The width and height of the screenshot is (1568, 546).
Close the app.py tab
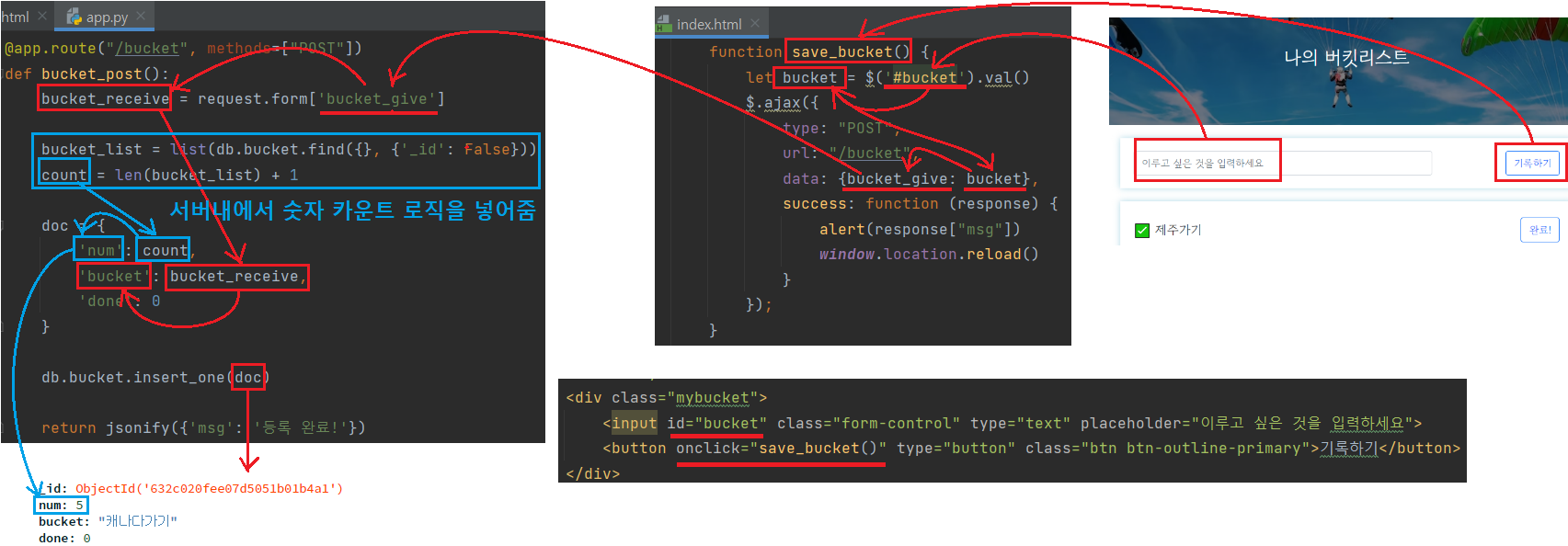pyautogui.click(x=141, y=17)
